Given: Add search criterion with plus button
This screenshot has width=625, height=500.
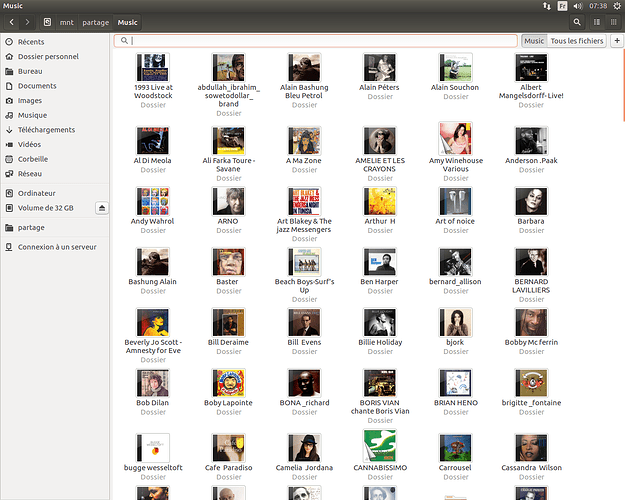Looking at the screenshot, I should tap(617, 41).
